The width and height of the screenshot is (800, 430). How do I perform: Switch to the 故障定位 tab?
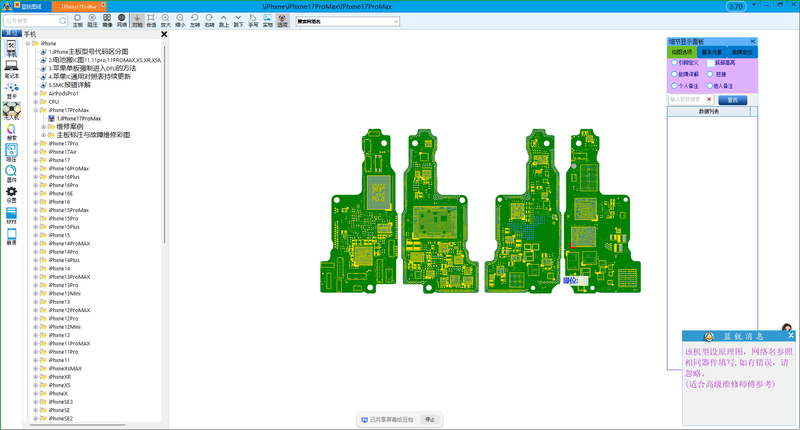click(x=742, y=51)
